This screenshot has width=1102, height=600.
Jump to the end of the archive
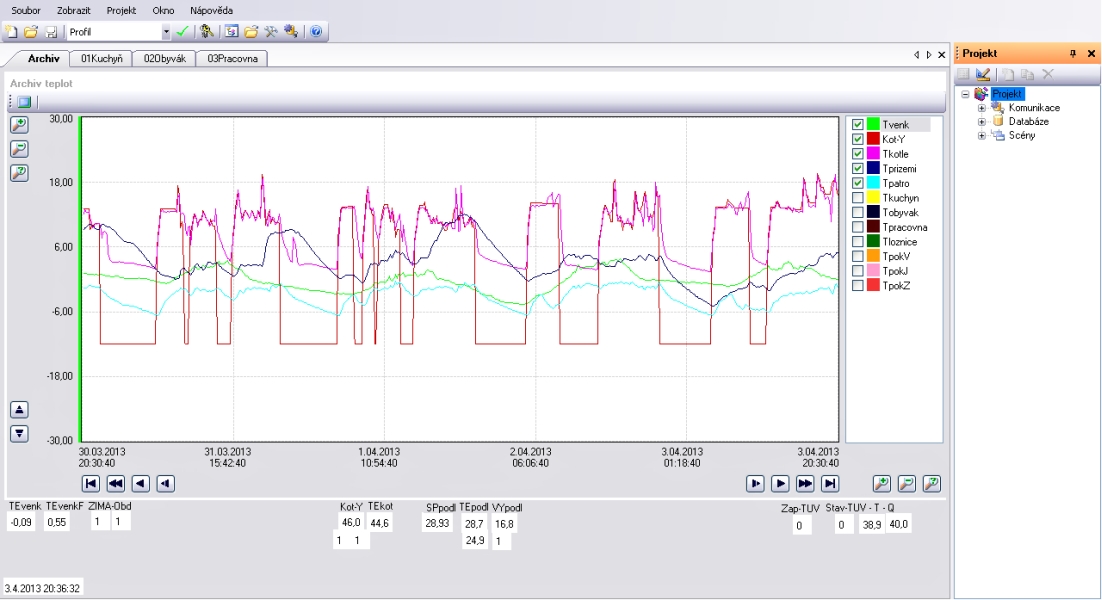[x=830, y=483]
